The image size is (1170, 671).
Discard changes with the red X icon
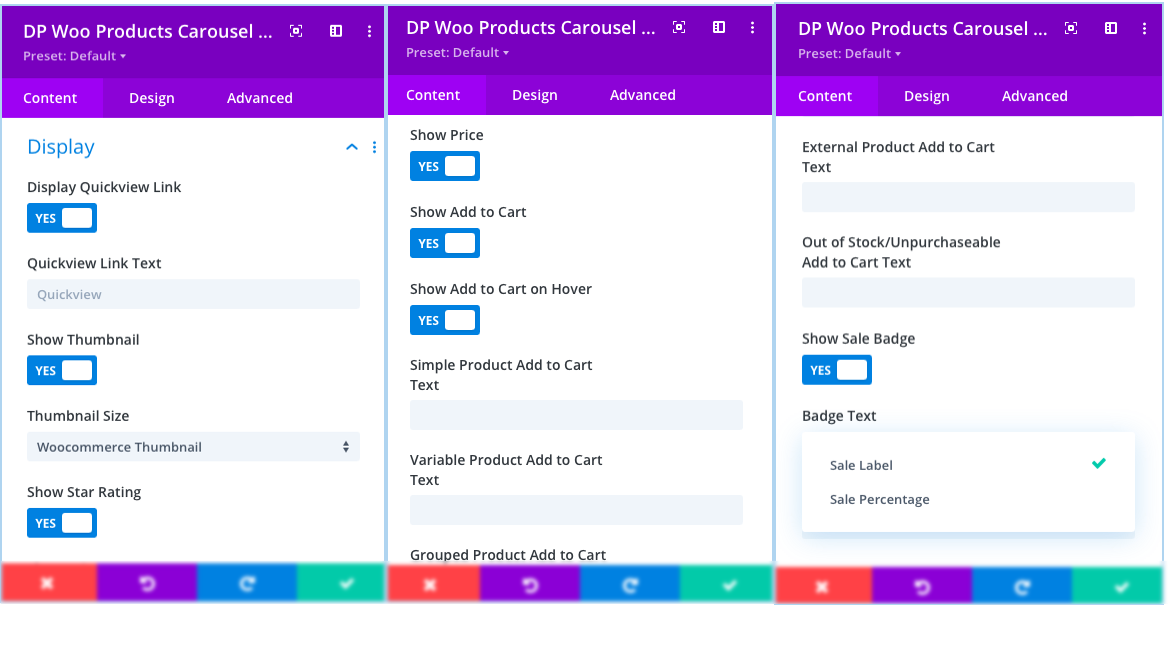click(x=49, y=583)
